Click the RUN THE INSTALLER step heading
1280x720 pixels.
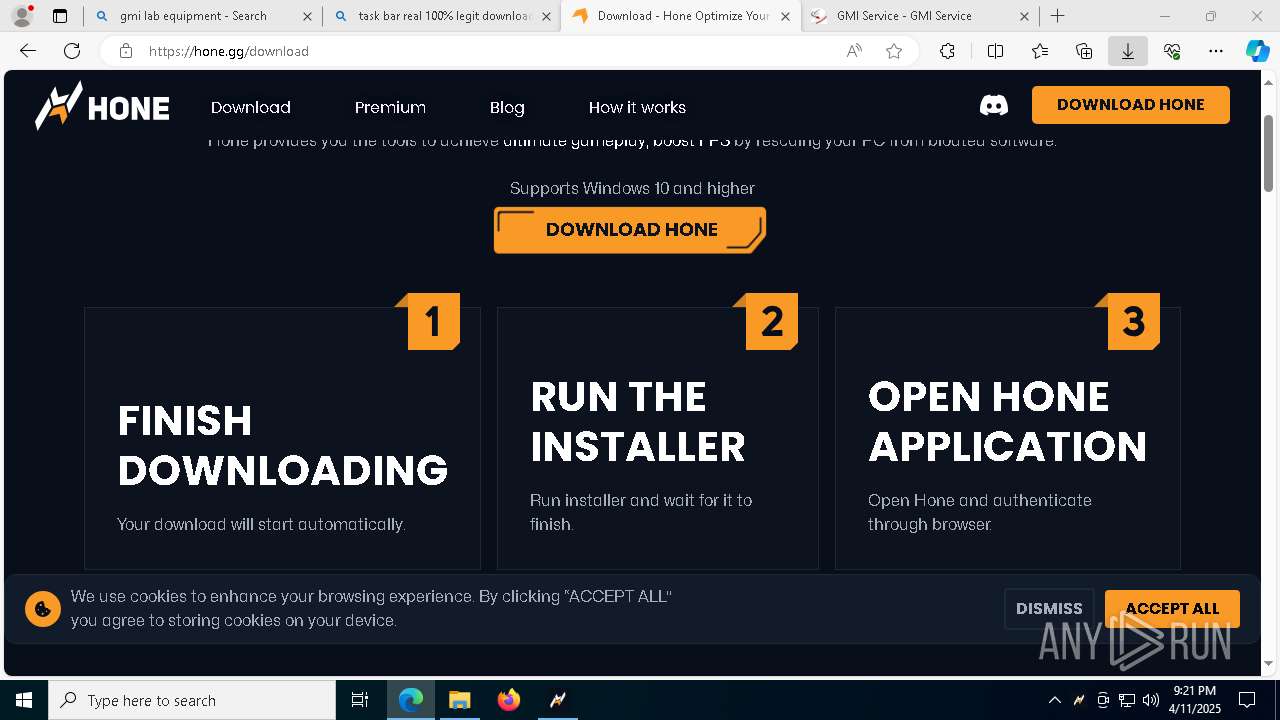[638, 421]
